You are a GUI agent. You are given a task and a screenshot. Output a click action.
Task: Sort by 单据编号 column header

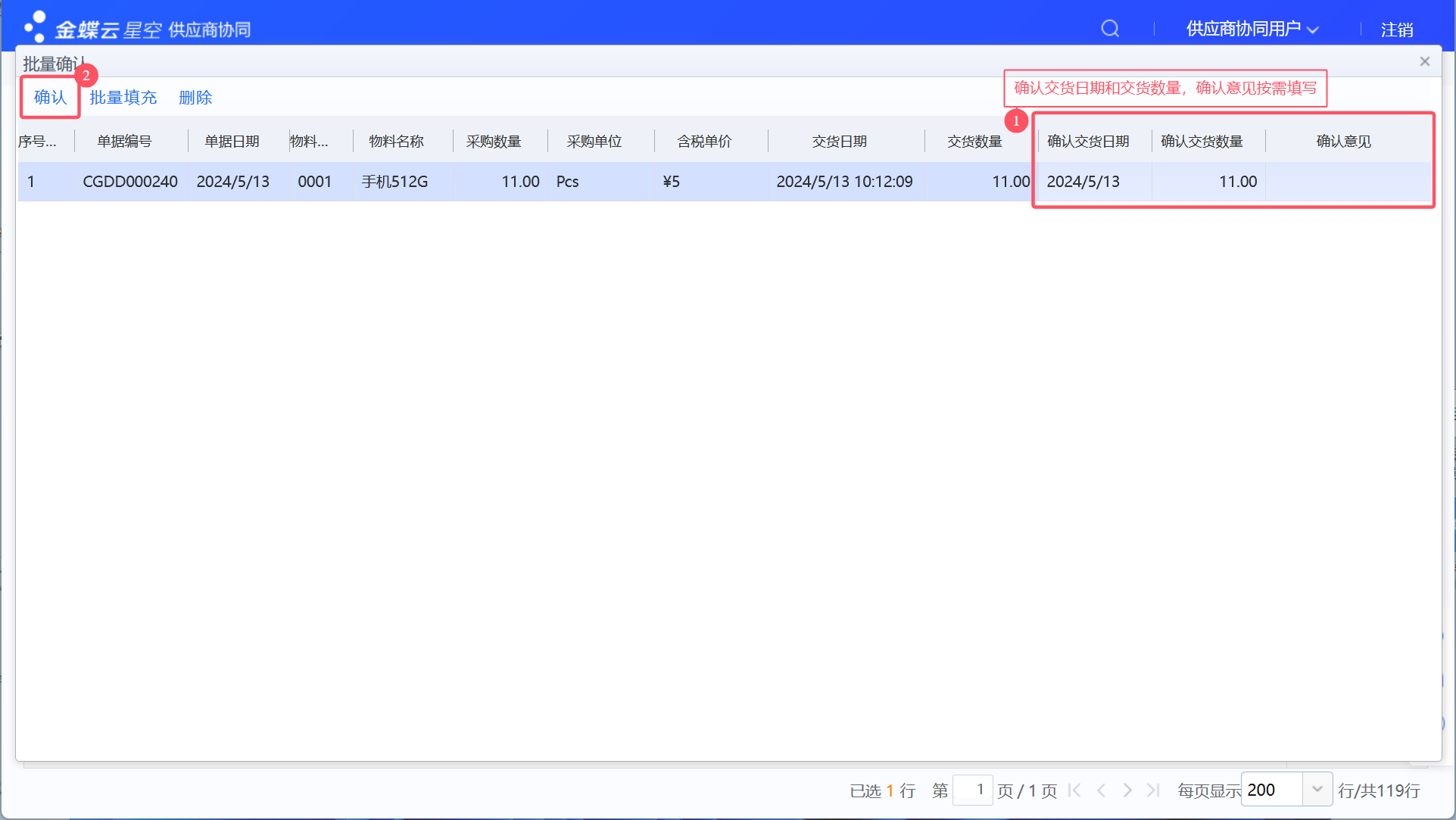[125, 142]
